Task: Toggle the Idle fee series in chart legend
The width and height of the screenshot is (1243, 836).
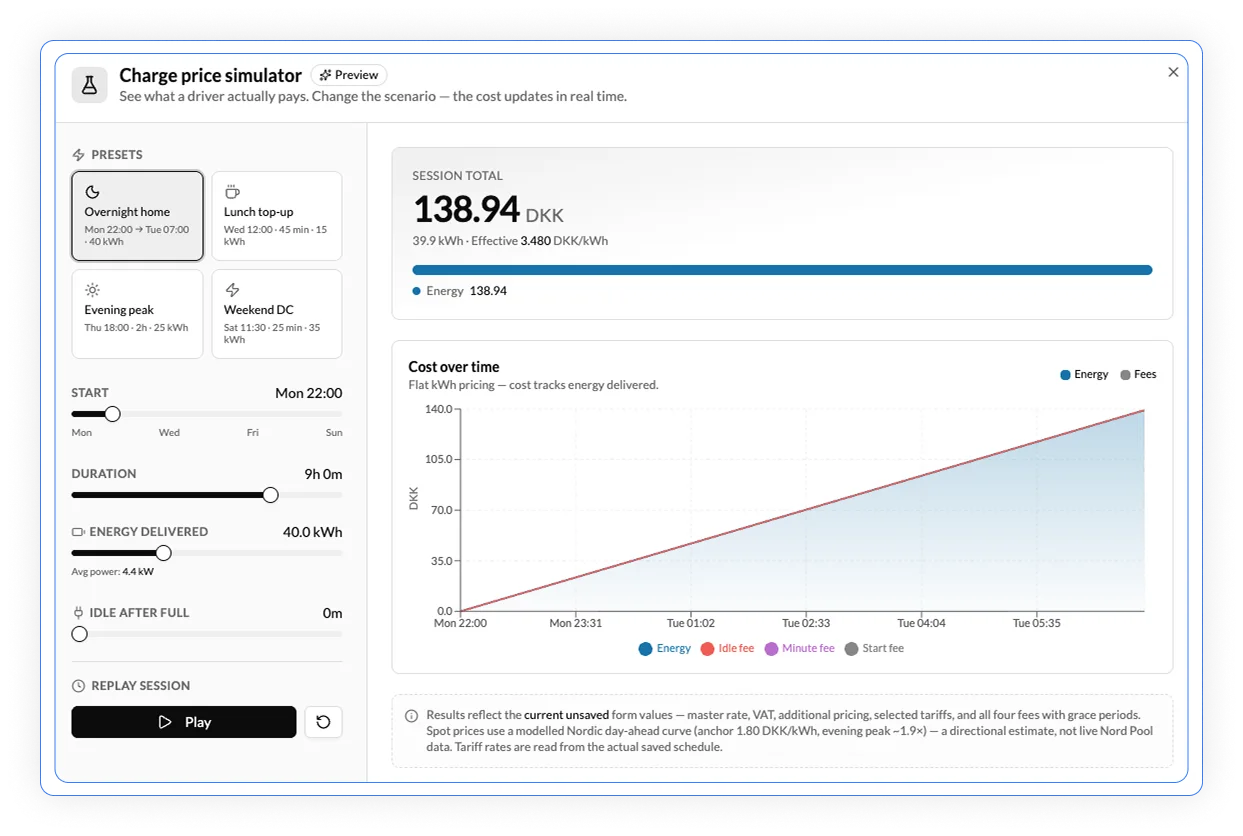Action: [728, 649]
